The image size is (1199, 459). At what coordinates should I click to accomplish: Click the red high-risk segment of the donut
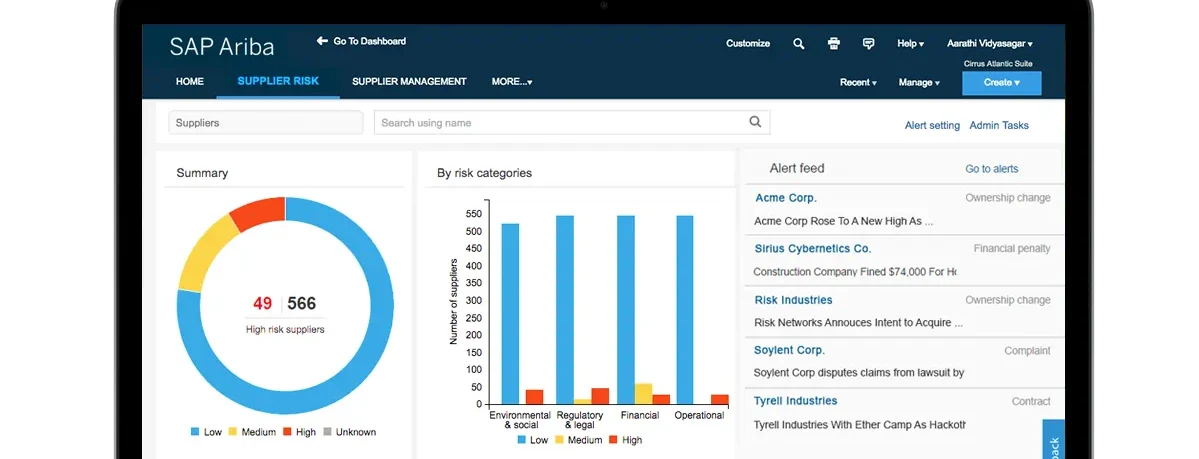coord(260,212)
